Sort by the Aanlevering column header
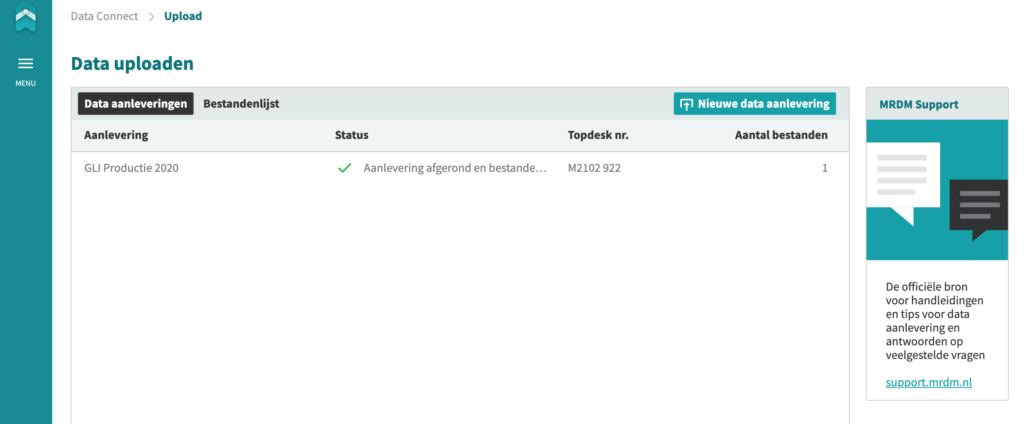The height and width of the screenshot is (424, 1024). (x=116, y=135)
